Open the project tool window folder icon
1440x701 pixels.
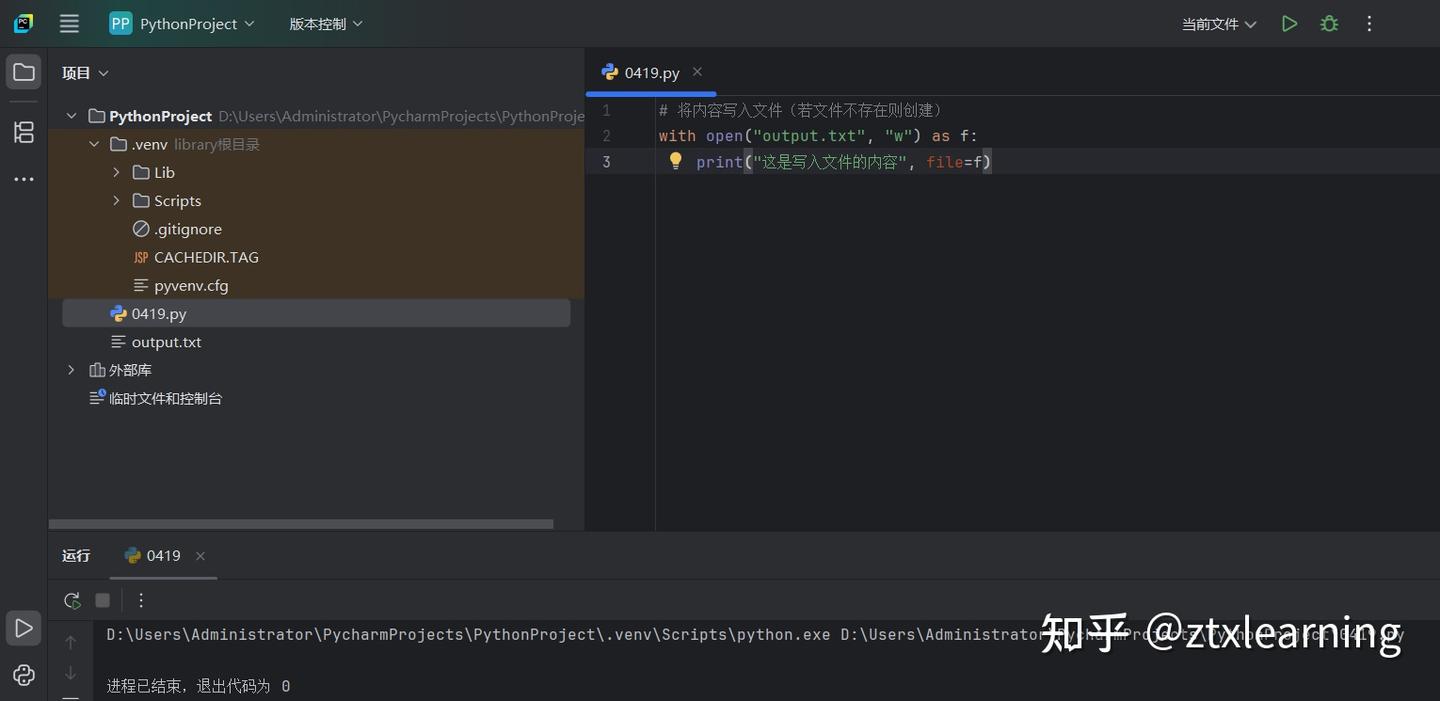[23, 71]
